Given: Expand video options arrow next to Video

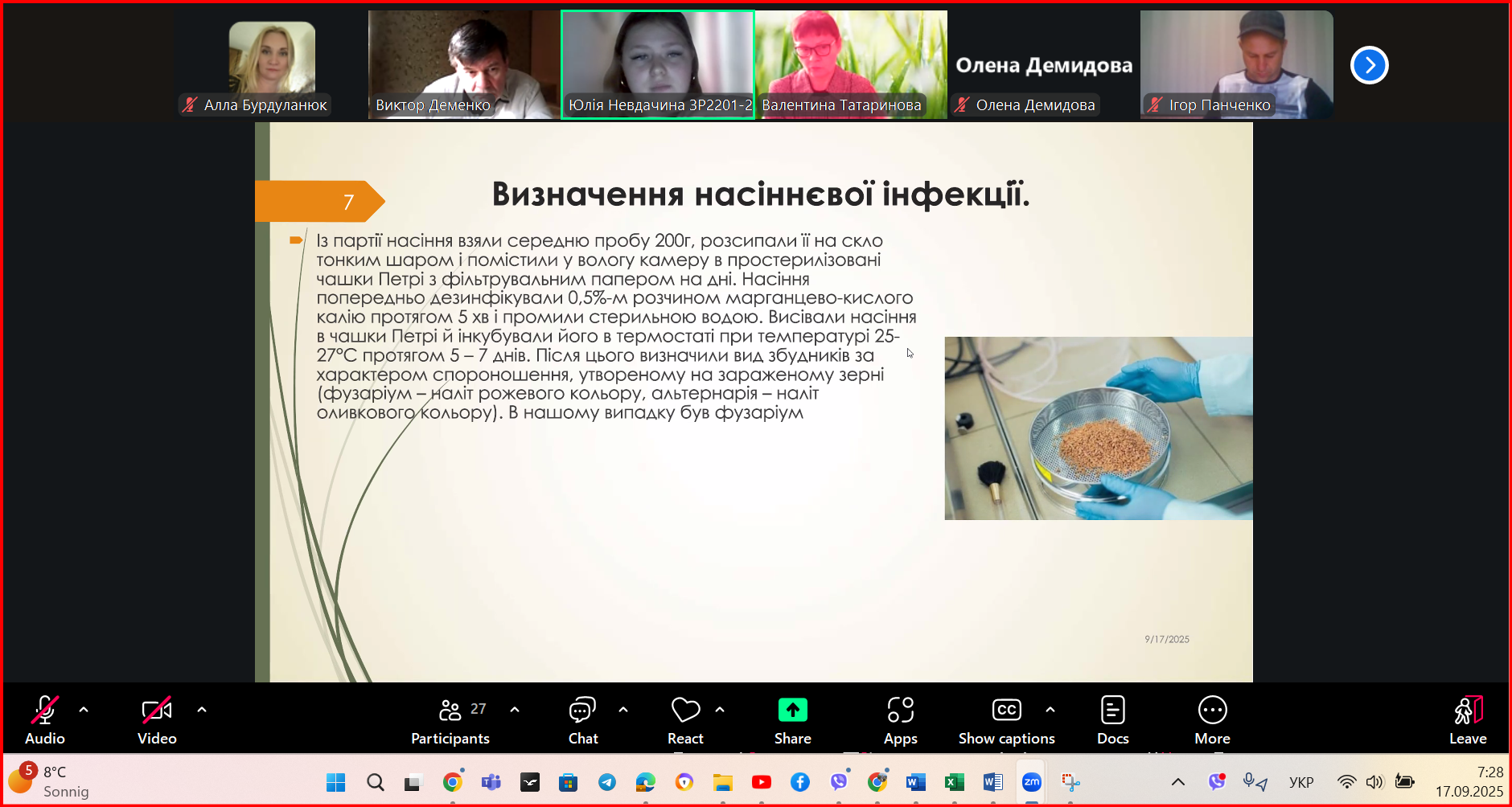Looking at the screenshot, I should coord(202,710).
